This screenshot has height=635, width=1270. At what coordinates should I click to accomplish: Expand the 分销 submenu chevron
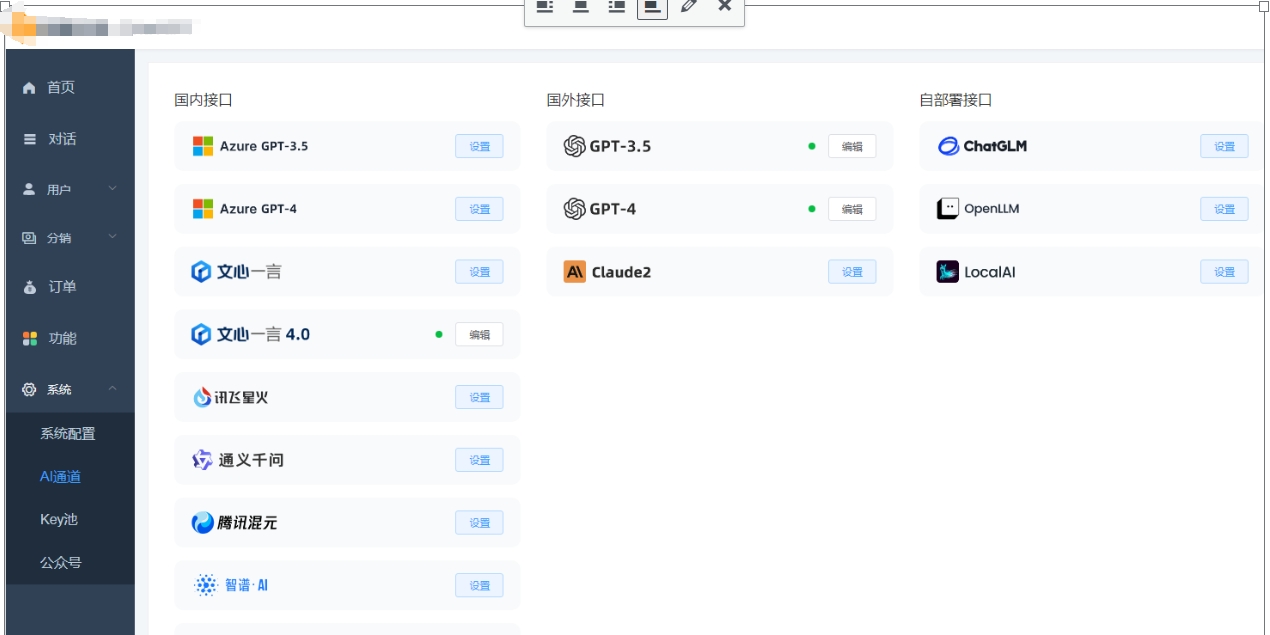112,237
